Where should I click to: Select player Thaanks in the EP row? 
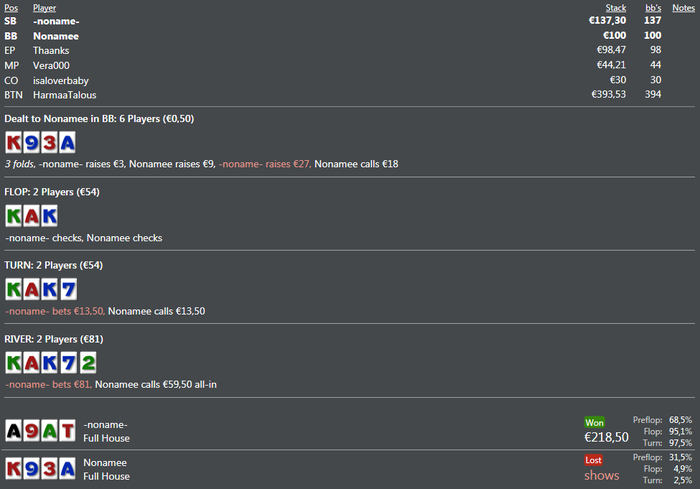(x=53, y=49)
